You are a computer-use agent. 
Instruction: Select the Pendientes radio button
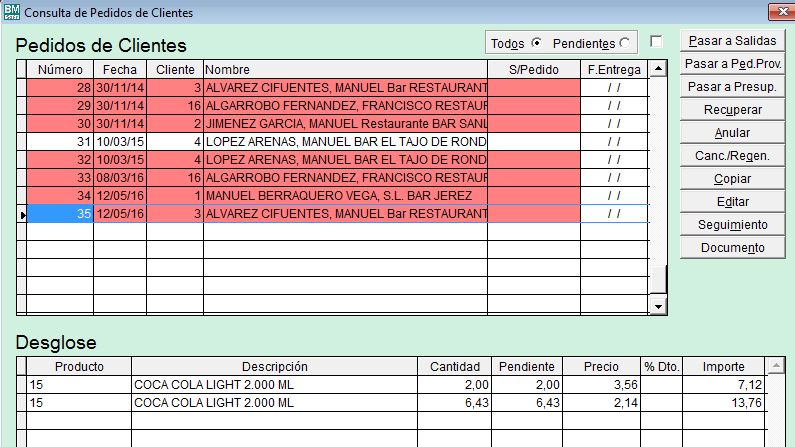[625, 43]
